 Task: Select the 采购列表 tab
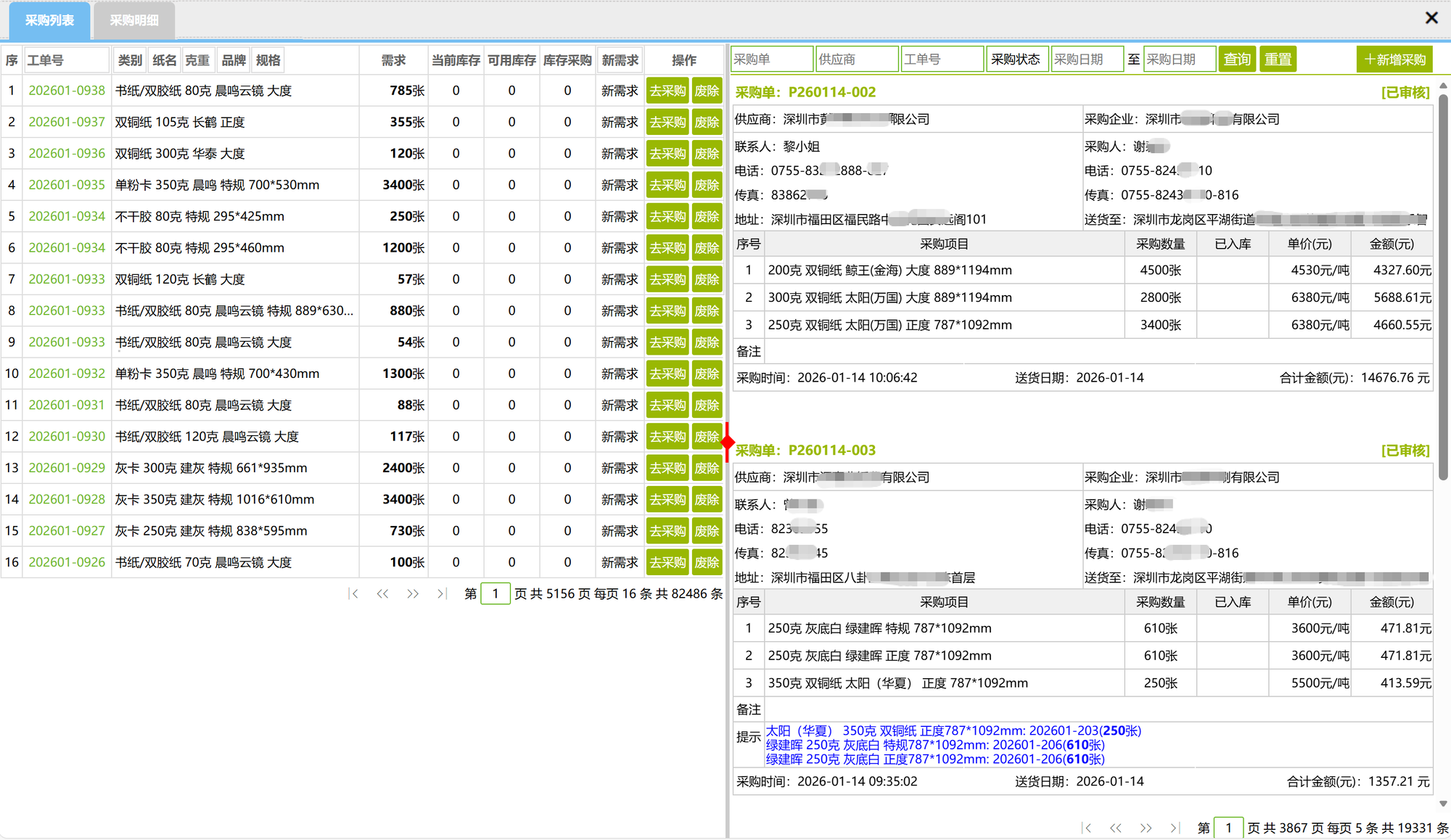49,20
